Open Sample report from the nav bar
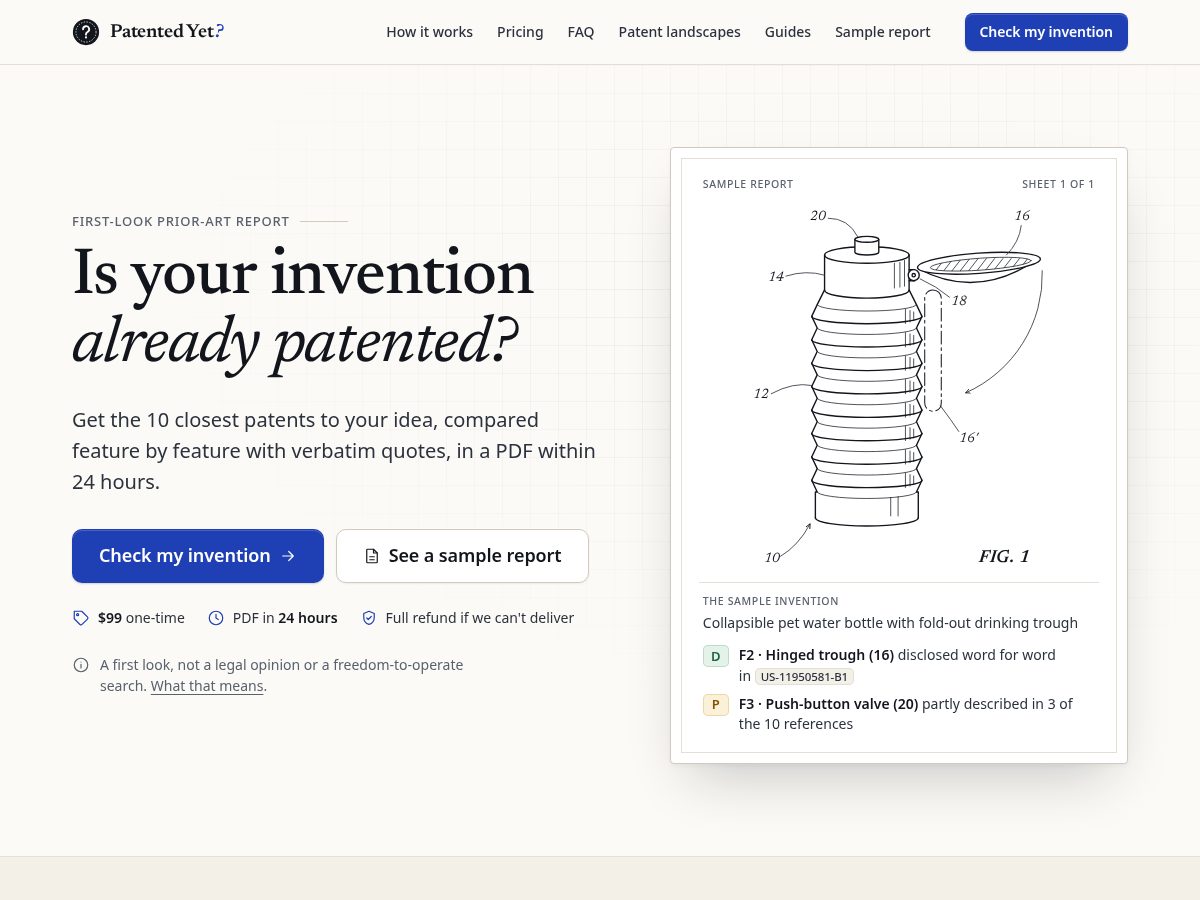The width and height of the screenshot is (1200, 900). (882, 32)
